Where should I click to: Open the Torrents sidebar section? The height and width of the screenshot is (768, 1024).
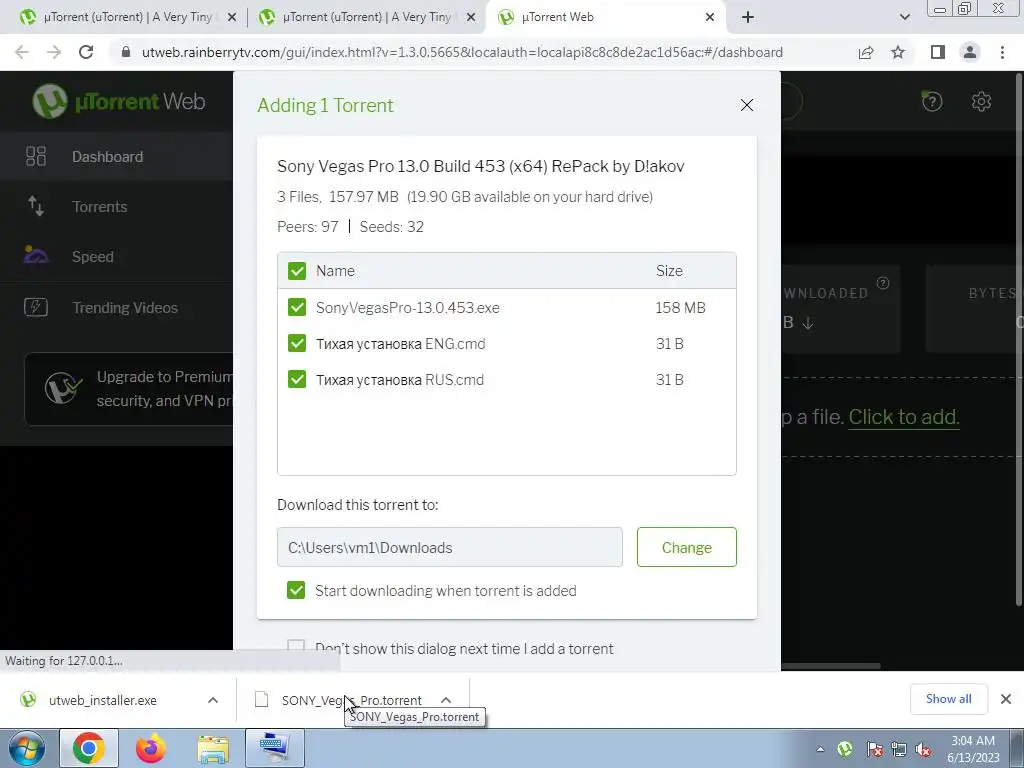pyautogui.click(x=116, y=206)
